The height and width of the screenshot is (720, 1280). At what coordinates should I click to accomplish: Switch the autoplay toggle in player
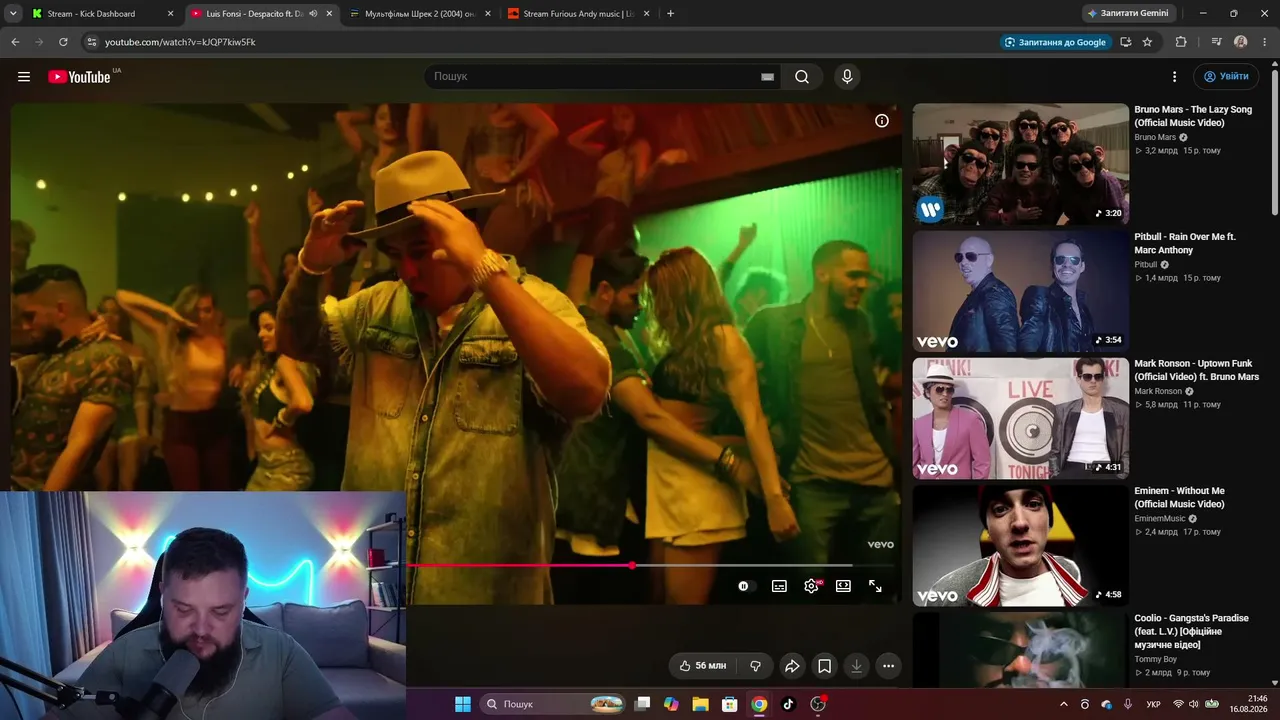pyautogui.click(x=745, y=586)
